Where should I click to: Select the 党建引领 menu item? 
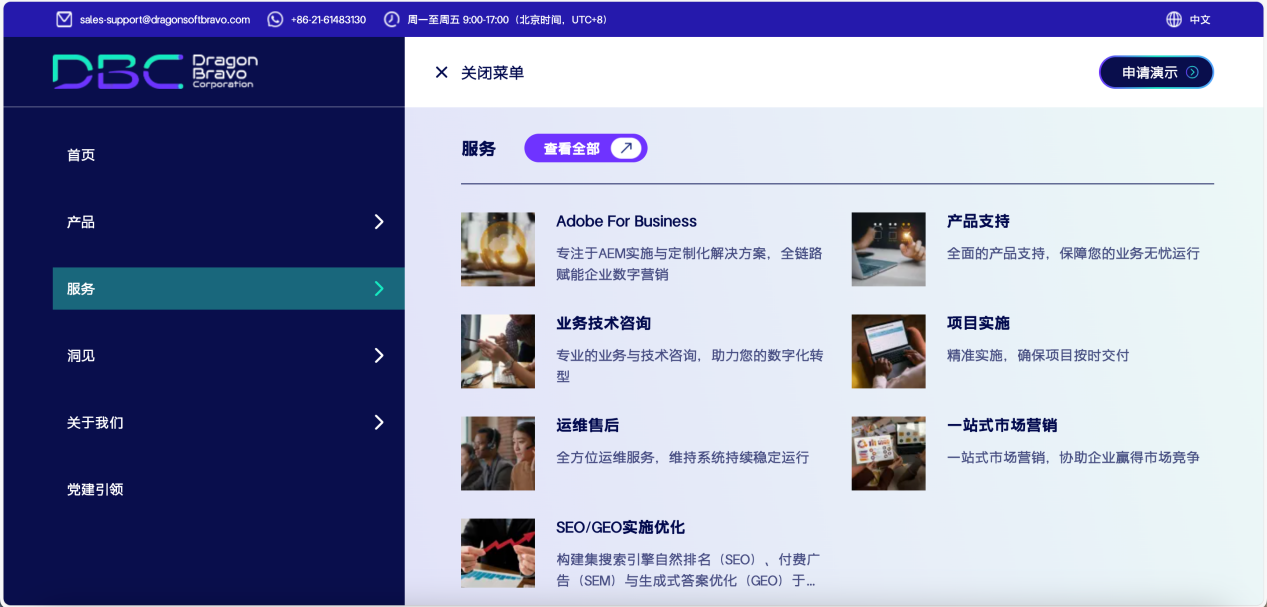click(95, 489)
